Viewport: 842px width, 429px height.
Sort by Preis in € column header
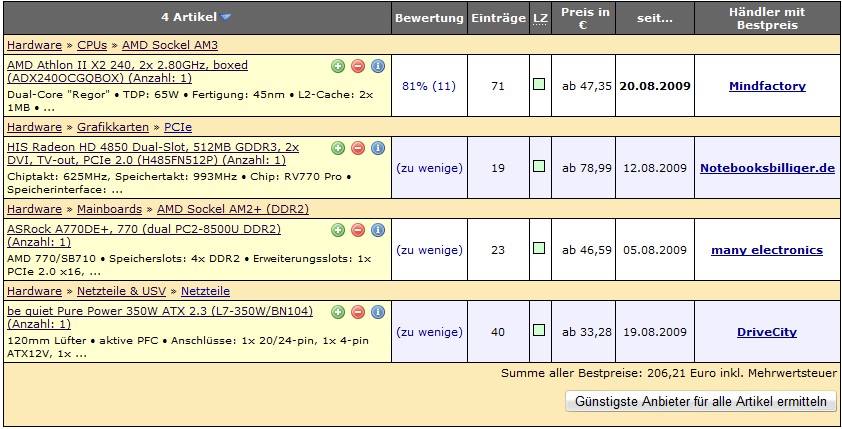coord(583,18)
